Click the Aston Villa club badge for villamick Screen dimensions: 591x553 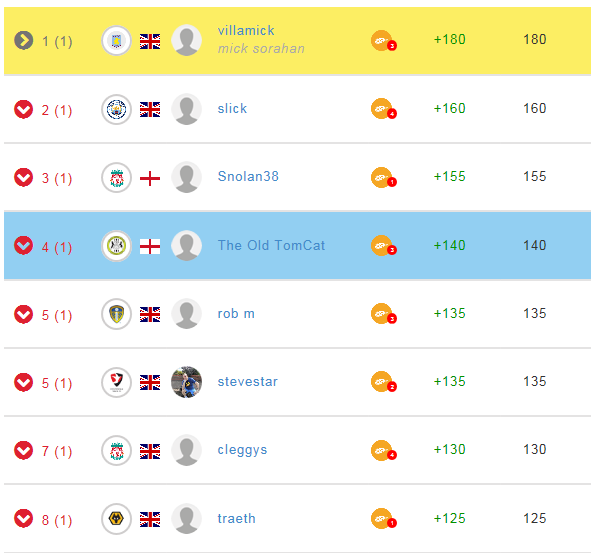coord(116,41)
